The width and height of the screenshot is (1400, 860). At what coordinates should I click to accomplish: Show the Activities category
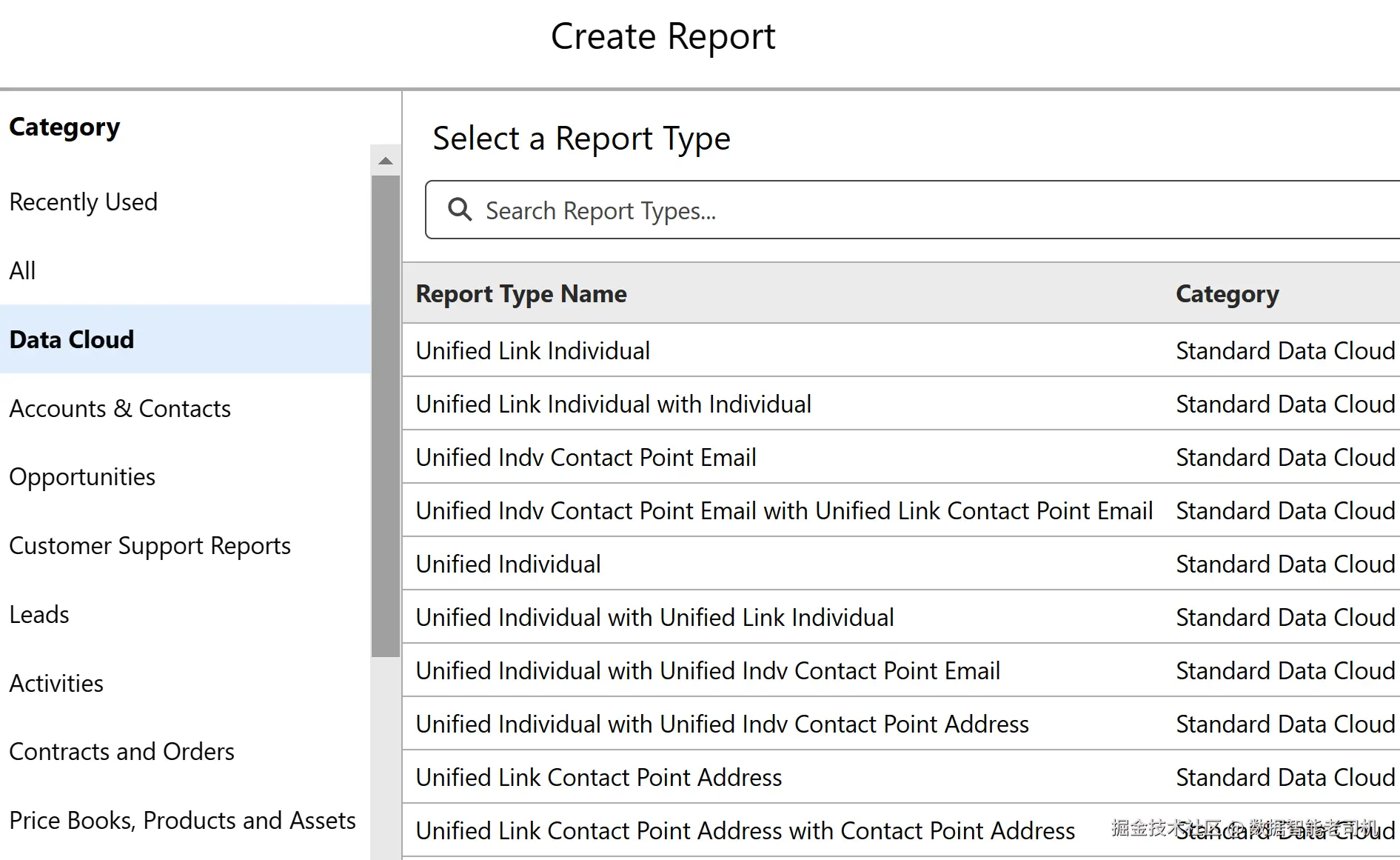[56, 684]
